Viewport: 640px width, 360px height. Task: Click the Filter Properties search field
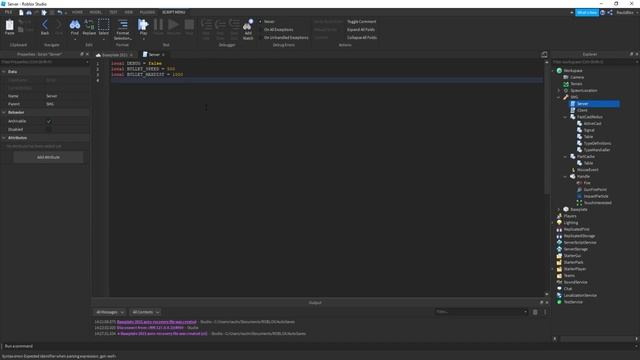click(x=44, y=62)
